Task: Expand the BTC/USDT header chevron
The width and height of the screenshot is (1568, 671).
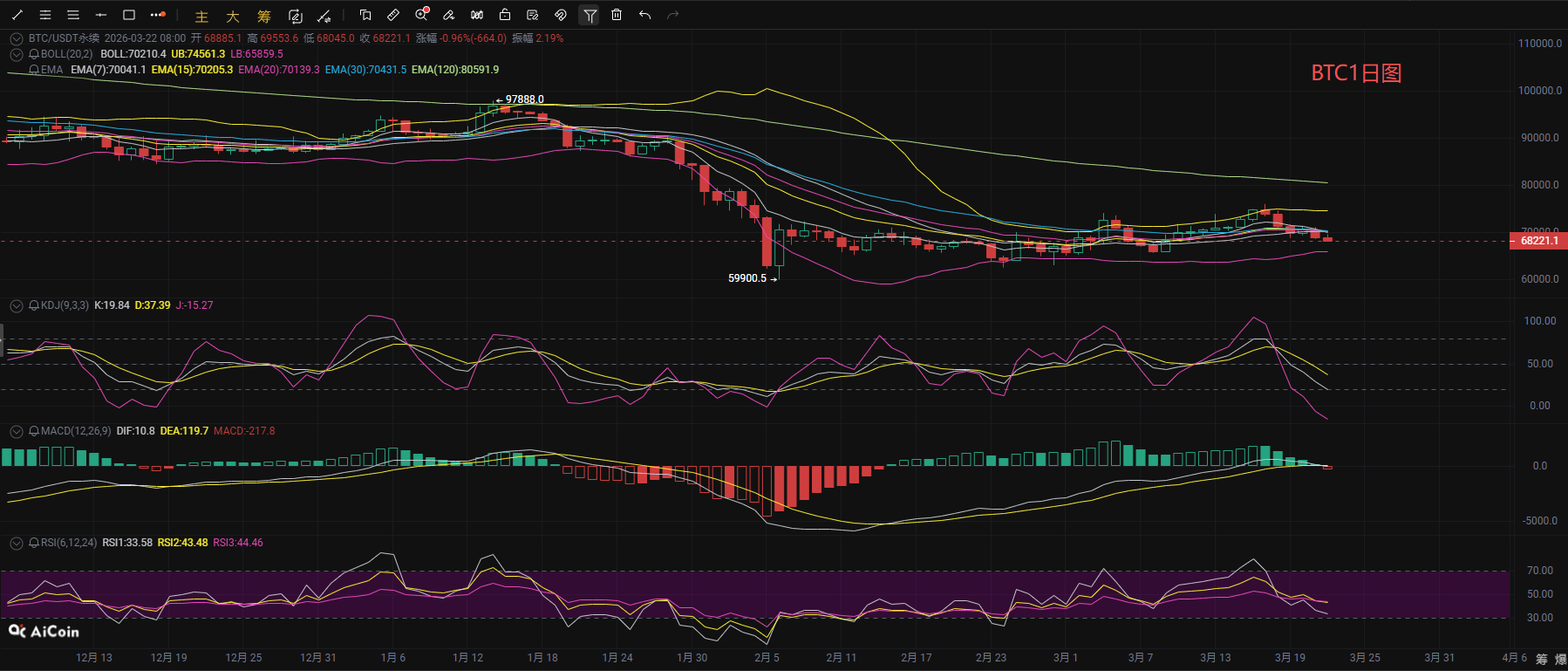Action: click(x=16, y=38)
